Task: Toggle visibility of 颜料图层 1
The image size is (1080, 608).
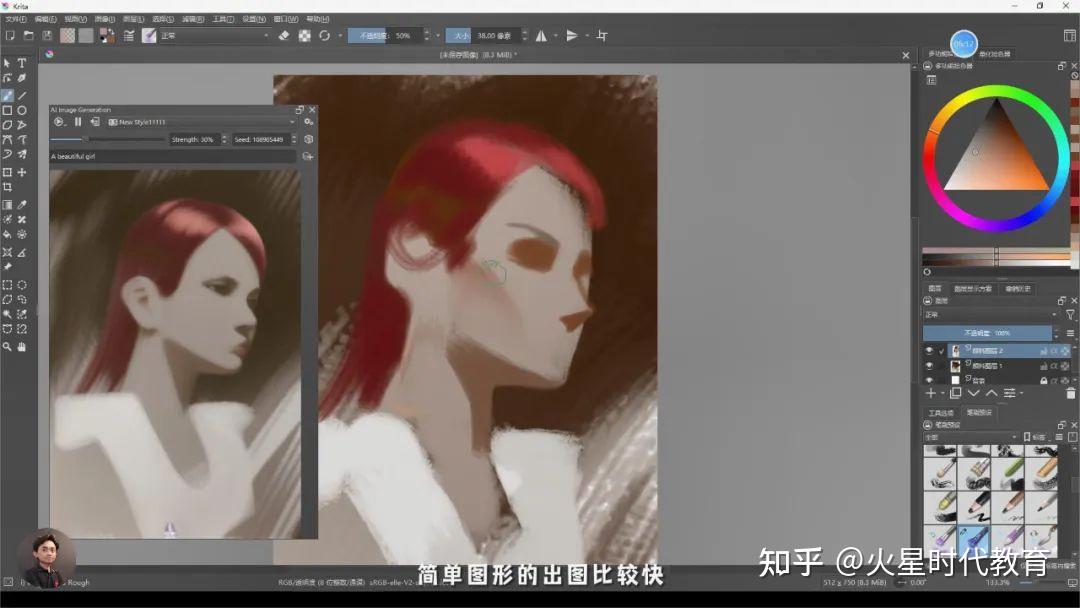Action: [x=929, y=365]
